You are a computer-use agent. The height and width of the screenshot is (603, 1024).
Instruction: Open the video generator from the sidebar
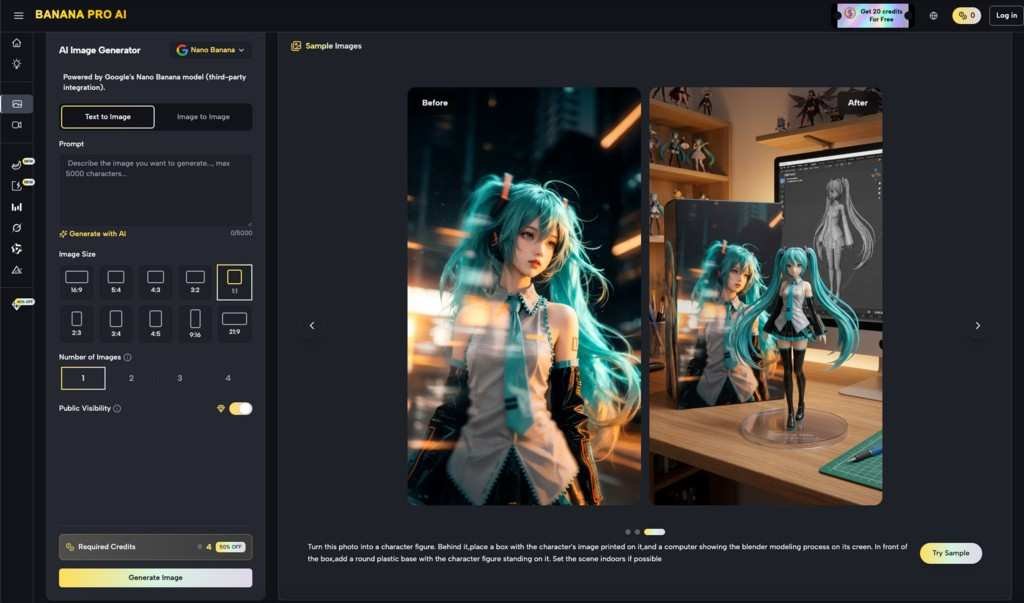click(16, 124)
